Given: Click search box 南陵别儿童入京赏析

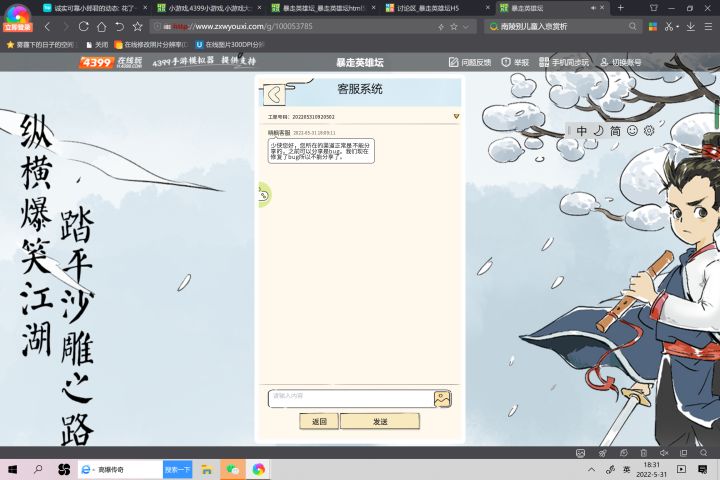Looking at the screenshot, I should [x=562, y=27].
